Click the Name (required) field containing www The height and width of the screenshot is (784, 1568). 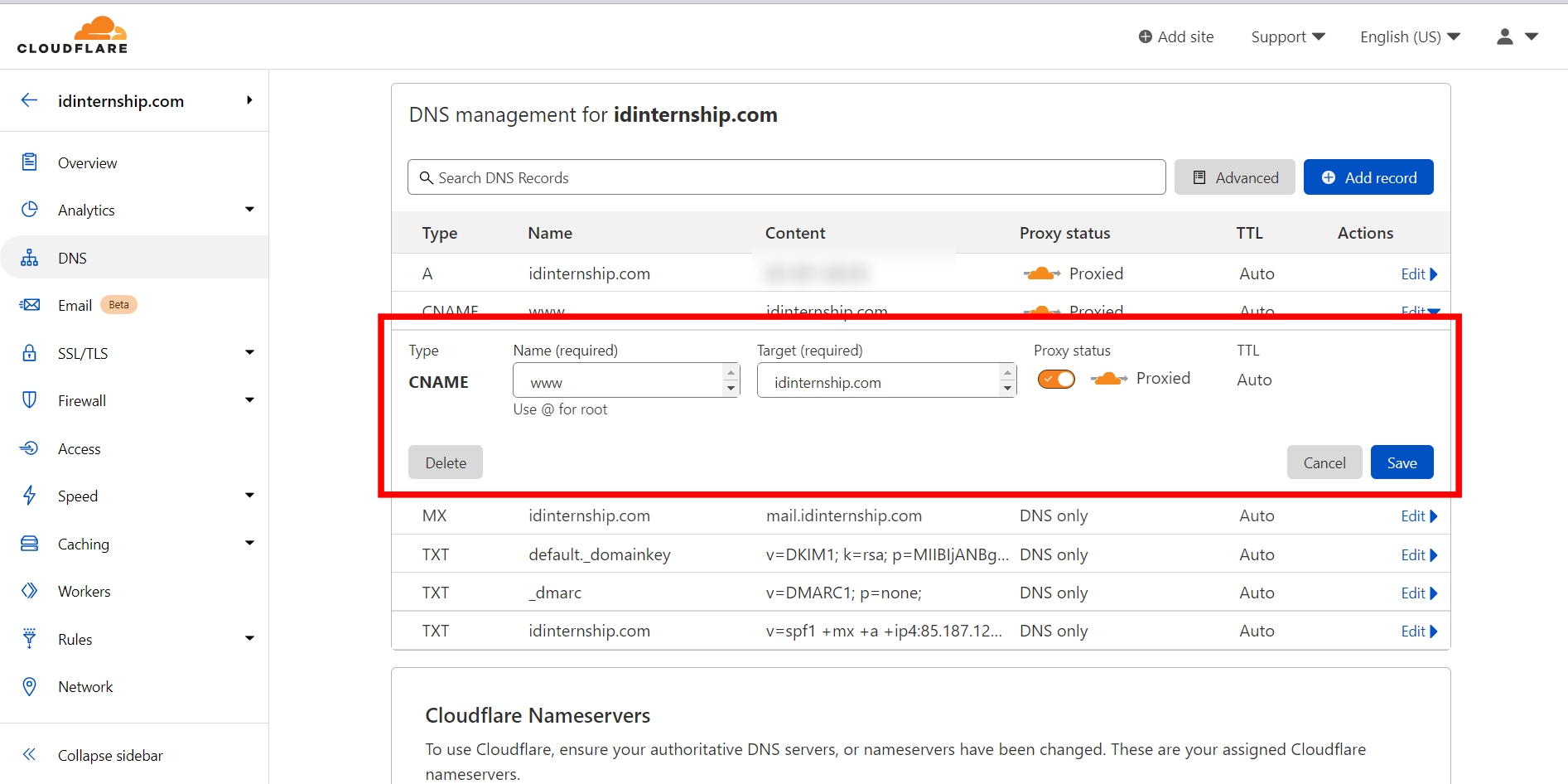(626, 380)
